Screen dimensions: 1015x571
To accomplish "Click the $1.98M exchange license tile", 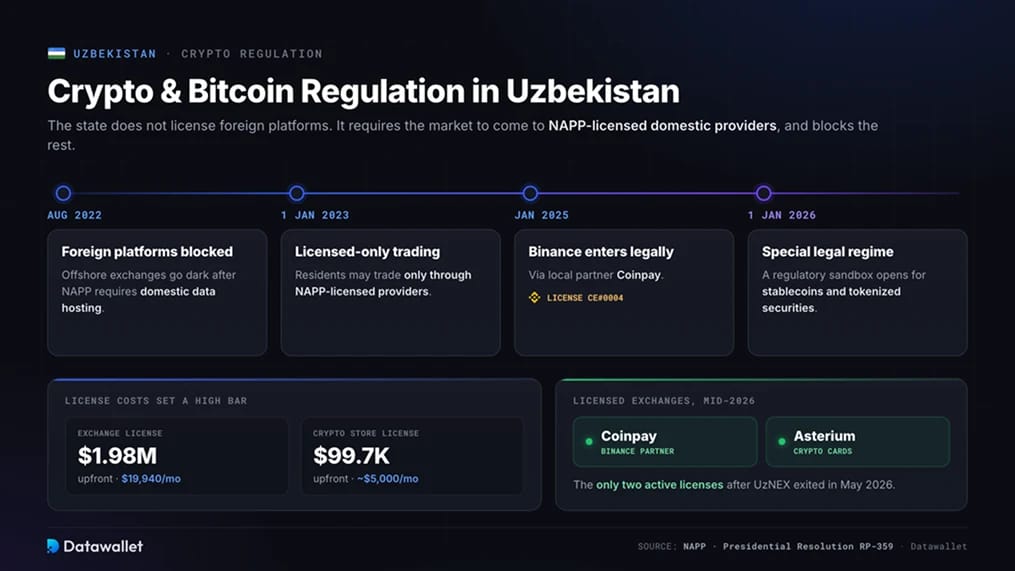I will [x=177, y=456].
